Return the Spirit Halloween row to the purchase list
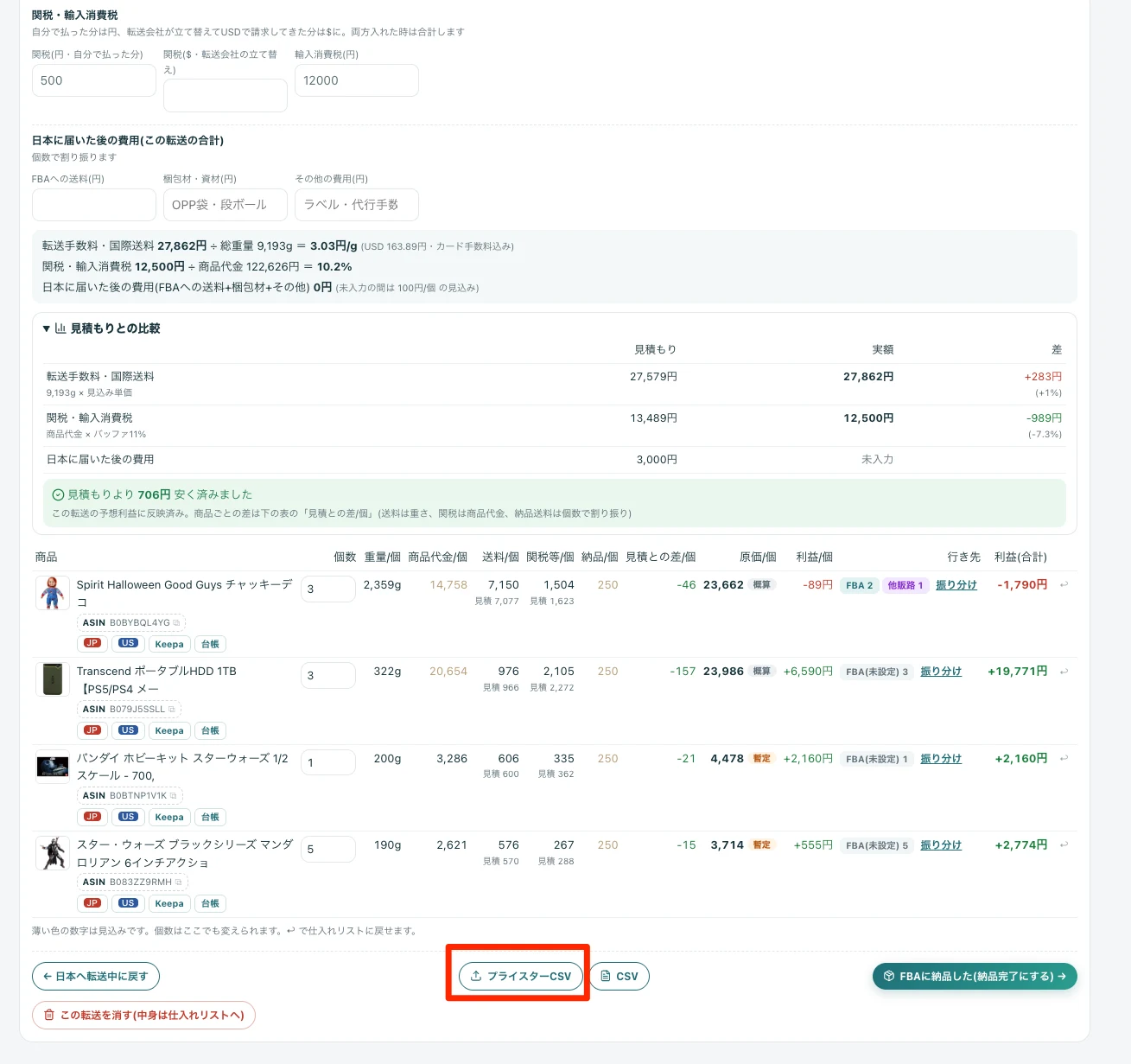Screen dimensions: 1131x1064 click(x=1064, y=585)
